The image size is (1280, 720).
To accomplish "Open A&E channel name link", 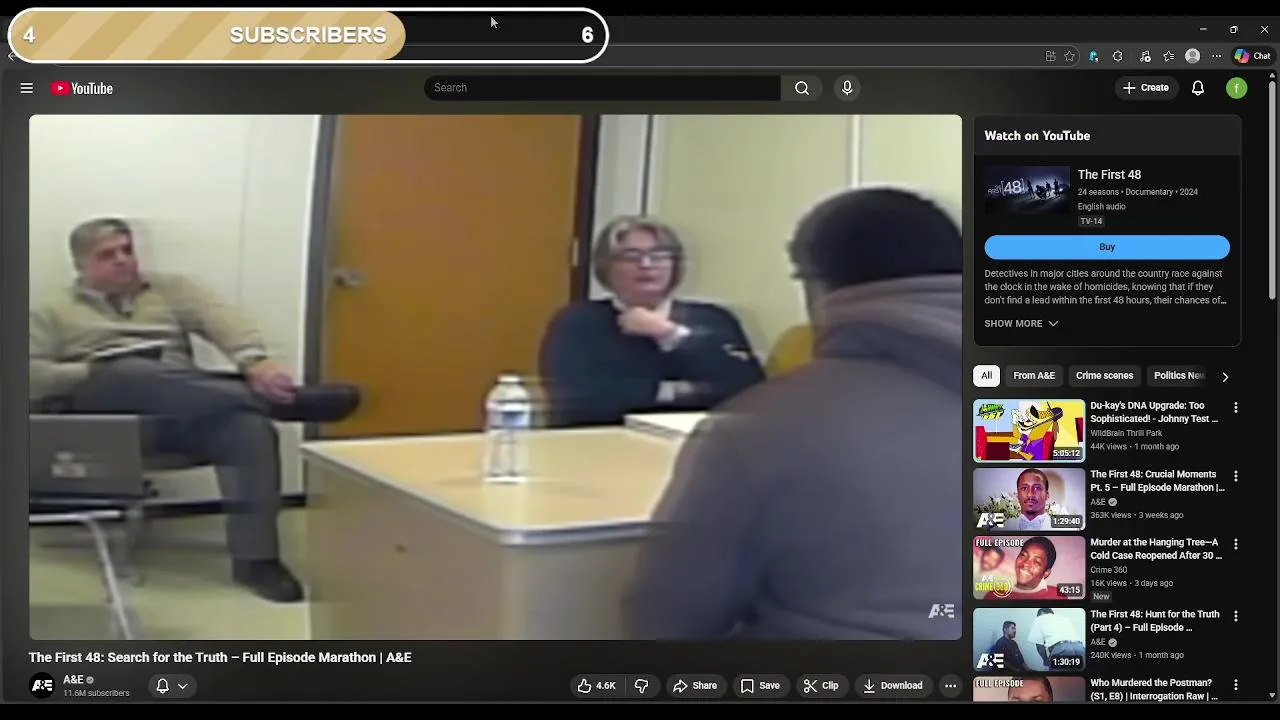I will pos(73,680).
